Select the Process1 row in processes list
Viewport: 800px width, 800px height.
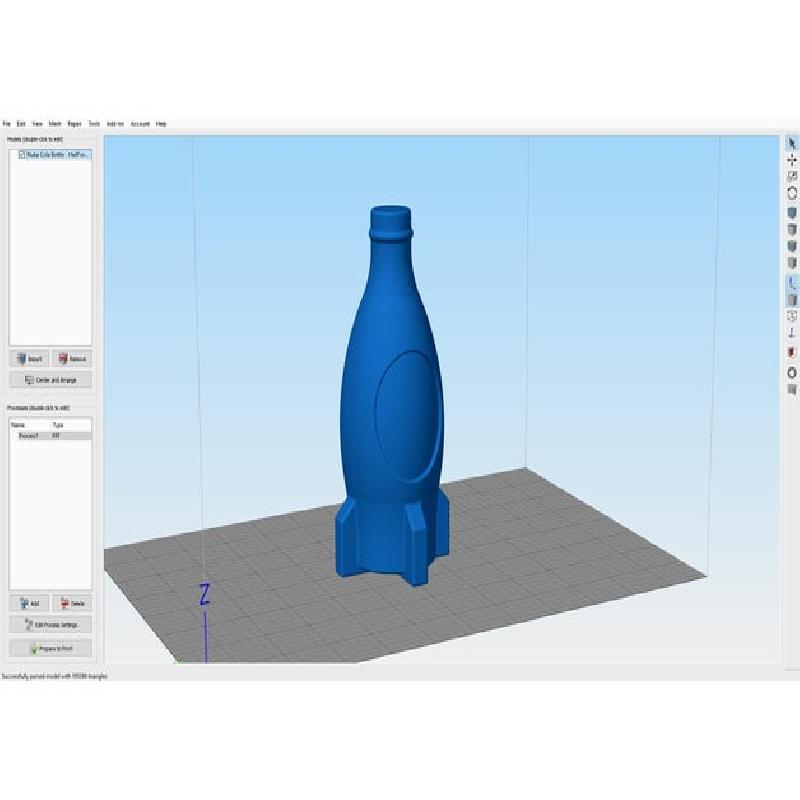(51, 436)
